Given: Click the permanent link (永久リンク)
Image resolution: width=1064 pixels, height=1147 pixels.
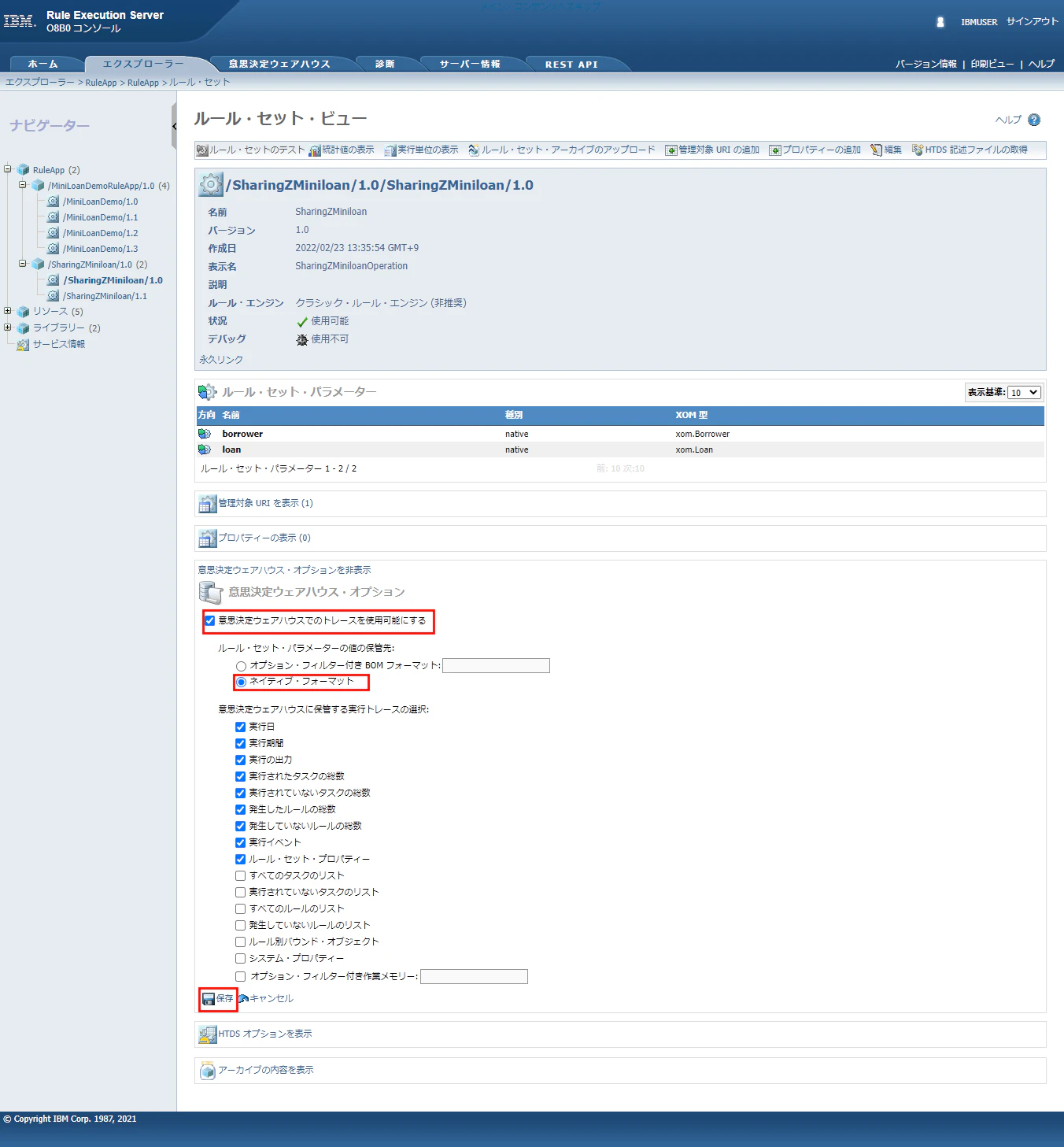Looking at the screenshot, I should 221,360.
